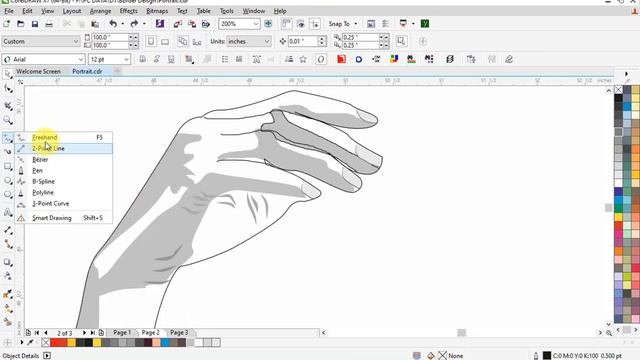Toggle portrait page orientation
The width and height of the screenshot is (640, 360).
click(x=151, y=42)
